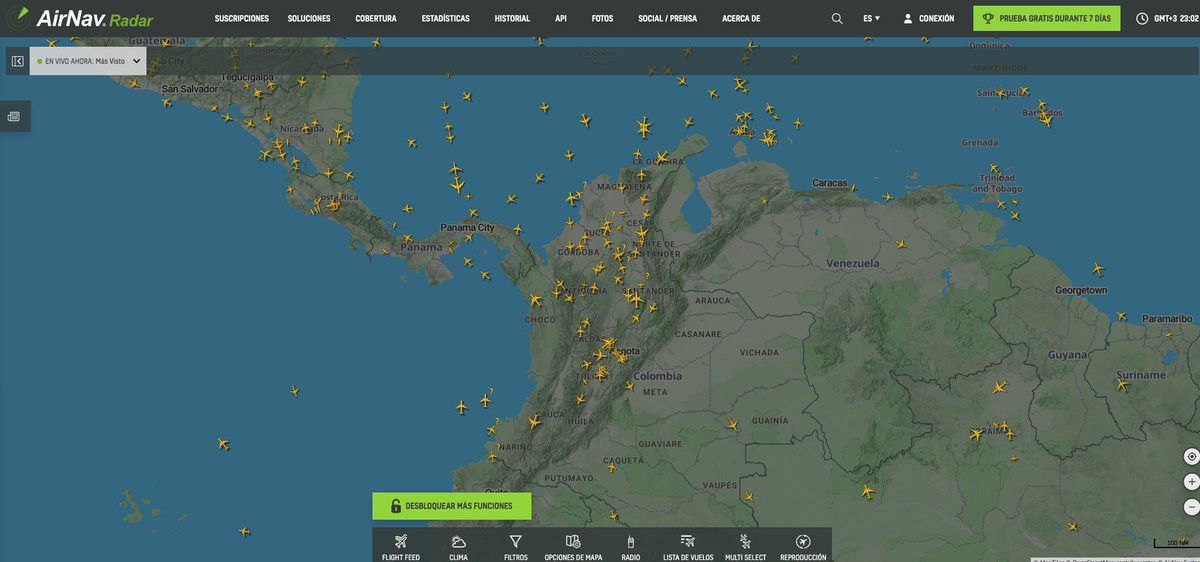
Task: Zoom out the map with minus button
Action: [1191, 506]
